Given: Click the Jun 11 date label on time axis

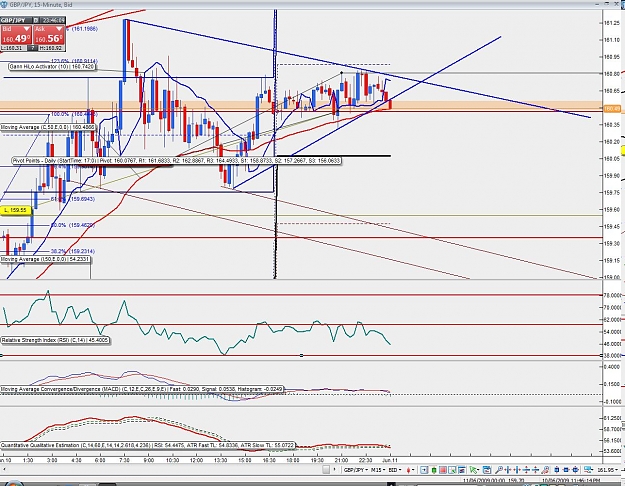Looking at the screenshot, I should click(390, 460).
